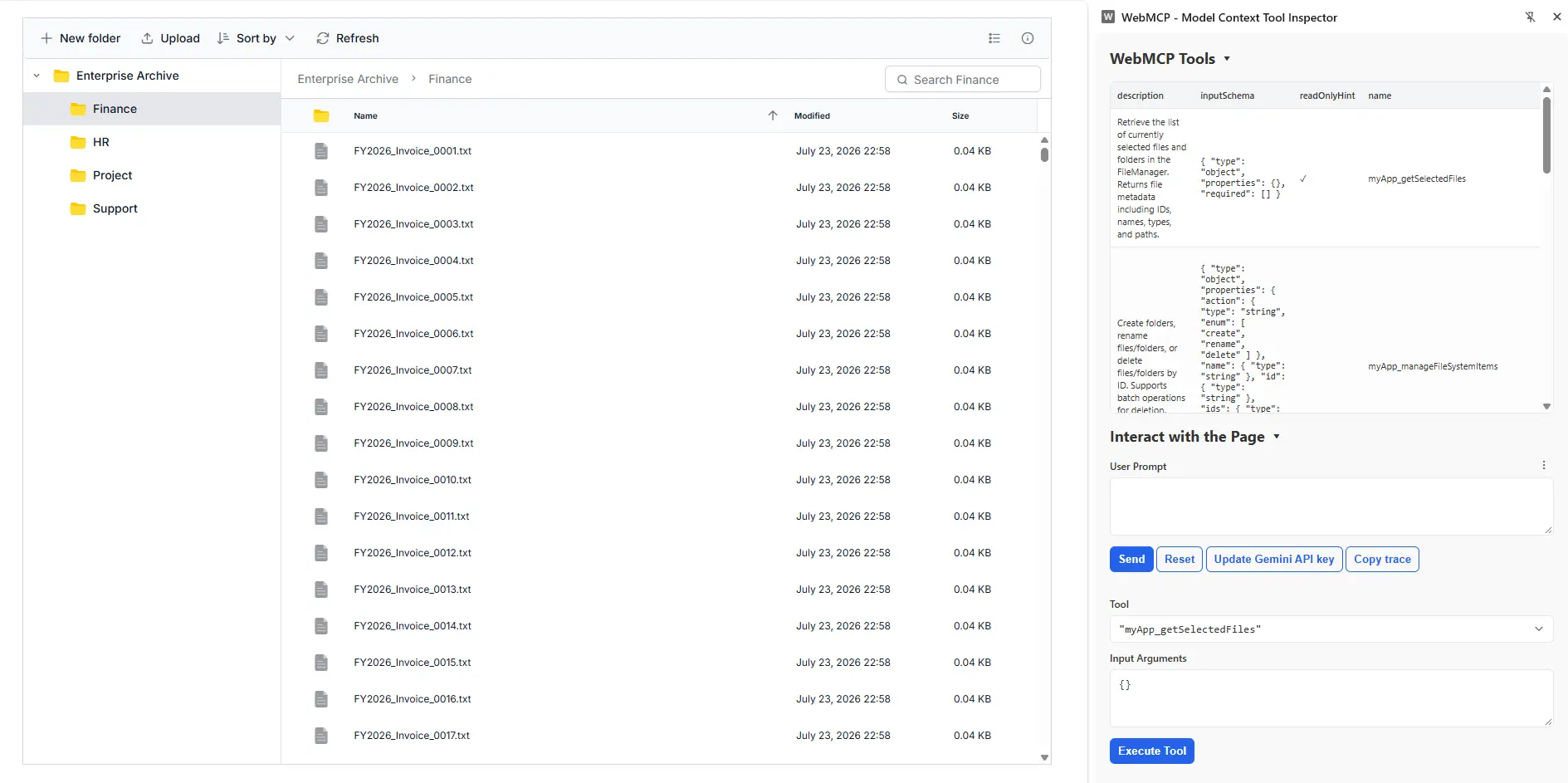Click file icon for FY2026_Invoice_0001.txt

321,151
